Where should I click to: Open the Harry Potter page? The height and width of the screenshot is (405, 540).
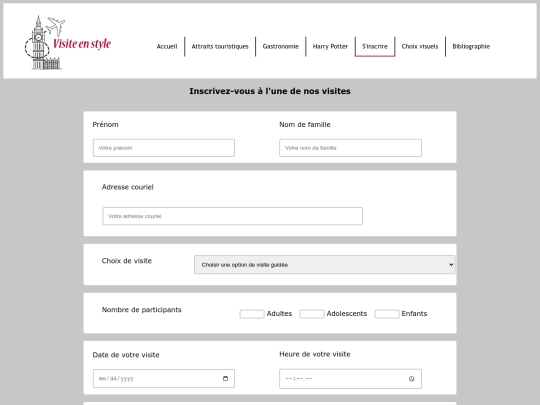pos(330,46)
